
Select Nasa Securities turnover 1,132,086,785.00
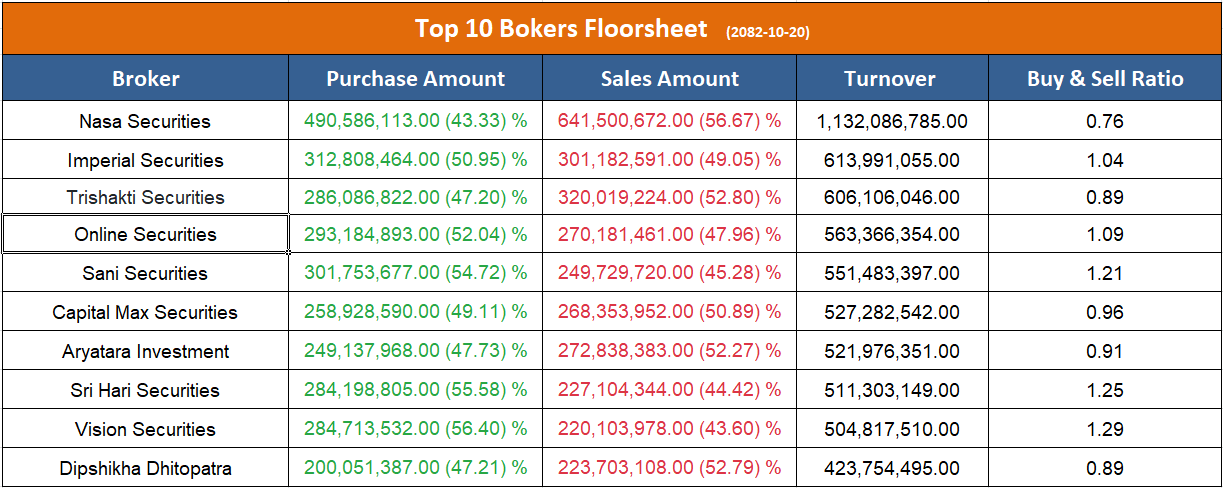892,122
